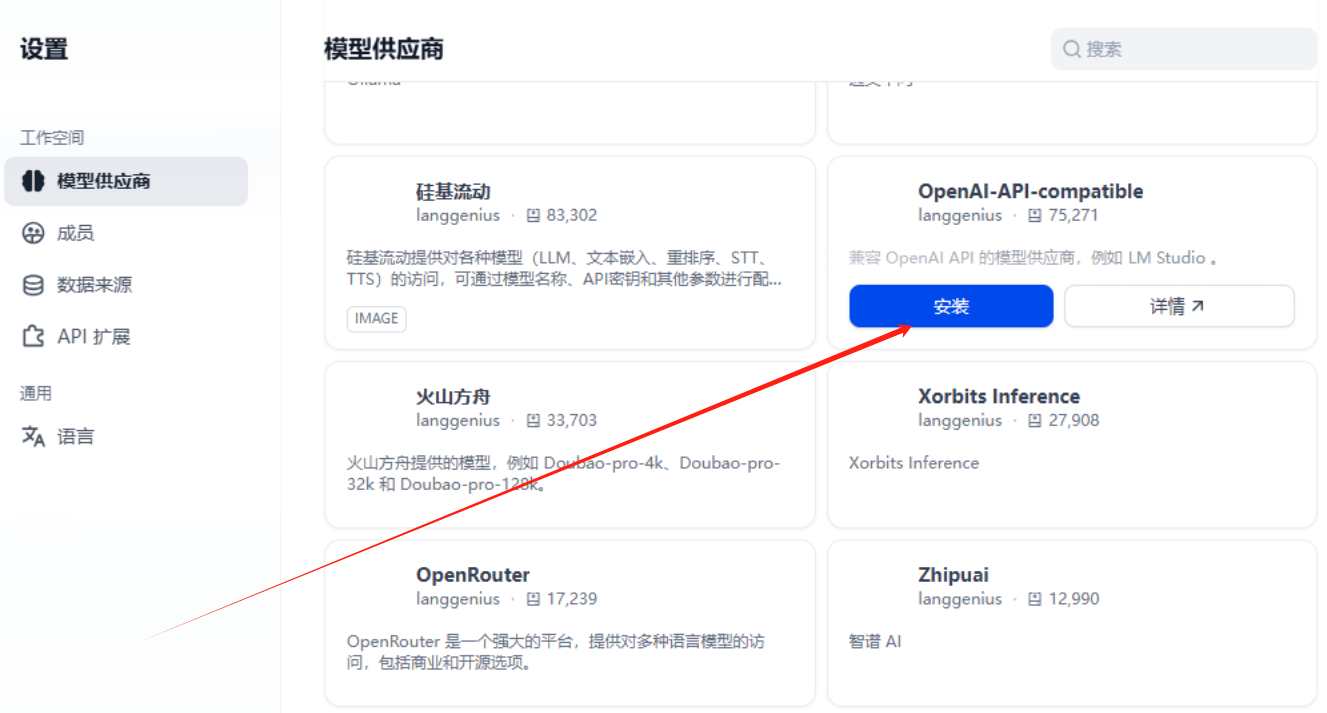
Task: Select the Zhipuai provider card
Action: [1072, 623]
